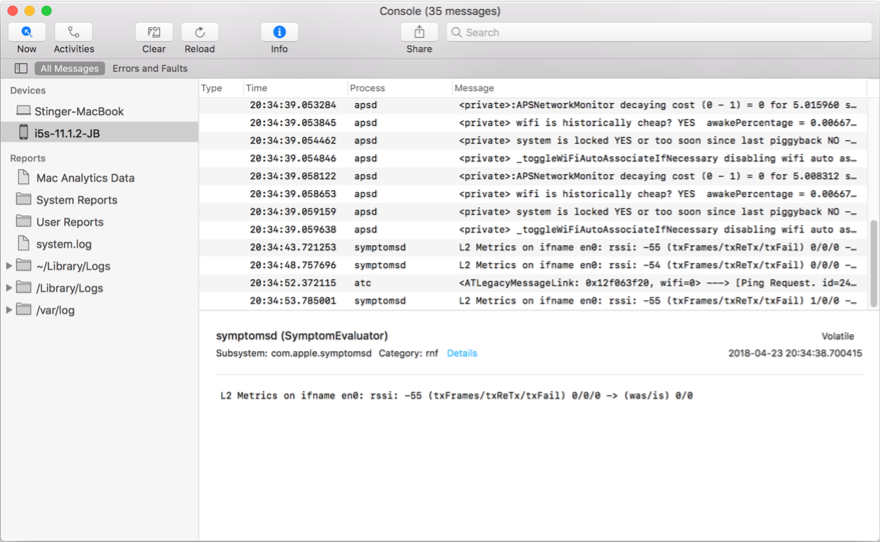Toggle the sidebar visibility icon
Viewport: 881px width, 543px height.
[21, 69]
